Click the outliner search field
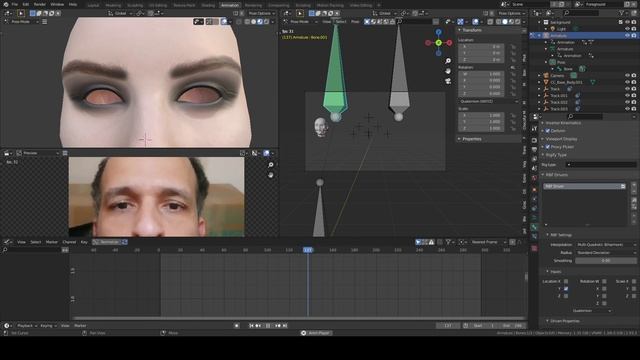 point(580,13)
